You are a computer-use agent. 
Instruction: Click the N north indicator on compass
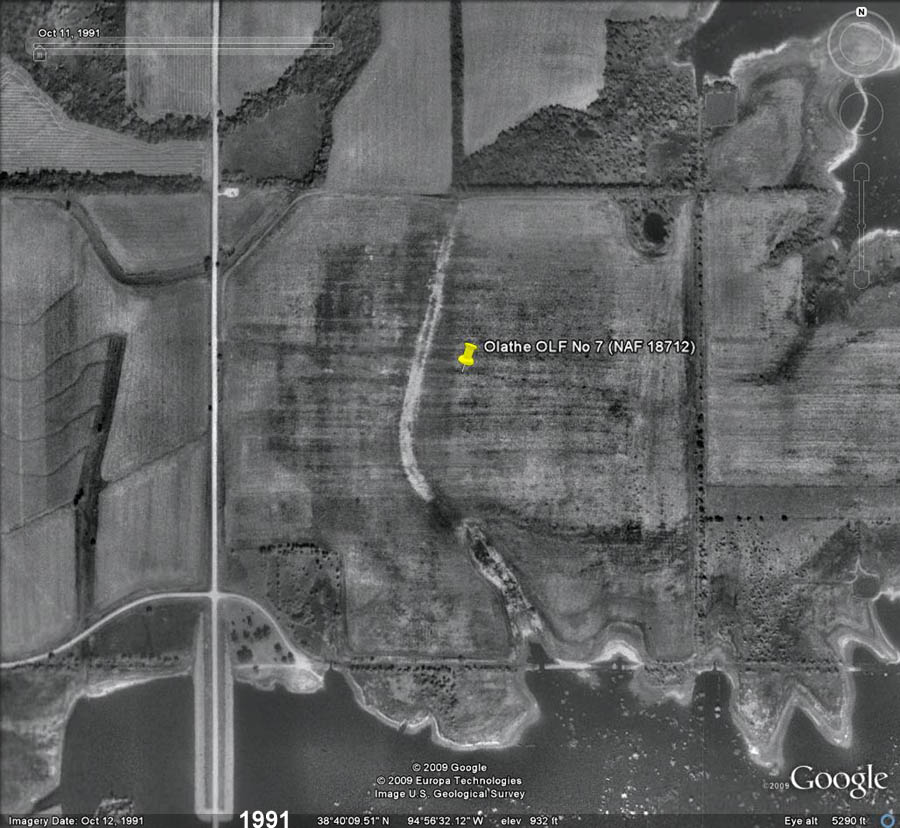coord(861,12)
